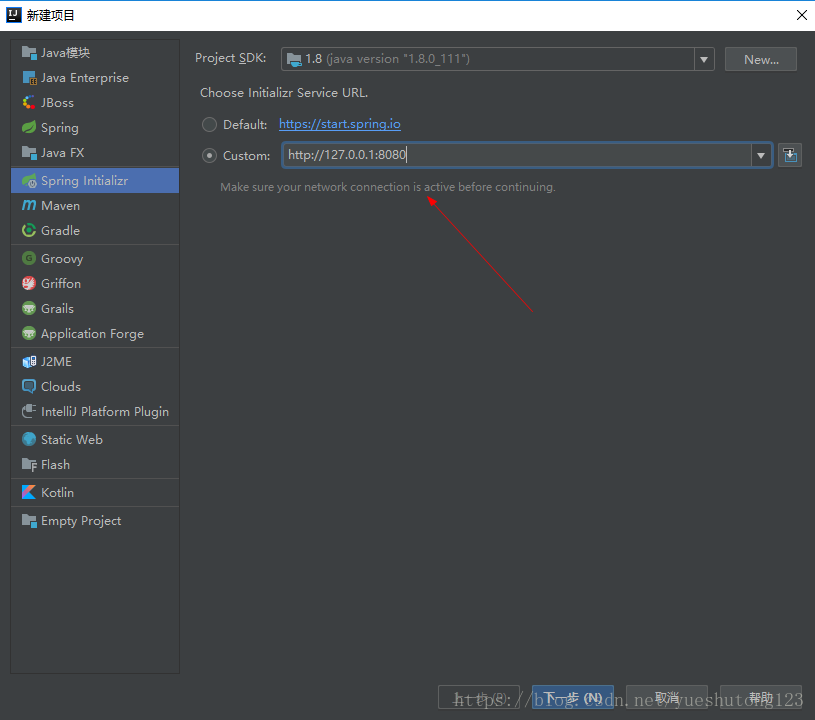Select Griffon label in project list
Image resolution: width=815 pixels, height=720 pixels.
(x=61, y=284)
